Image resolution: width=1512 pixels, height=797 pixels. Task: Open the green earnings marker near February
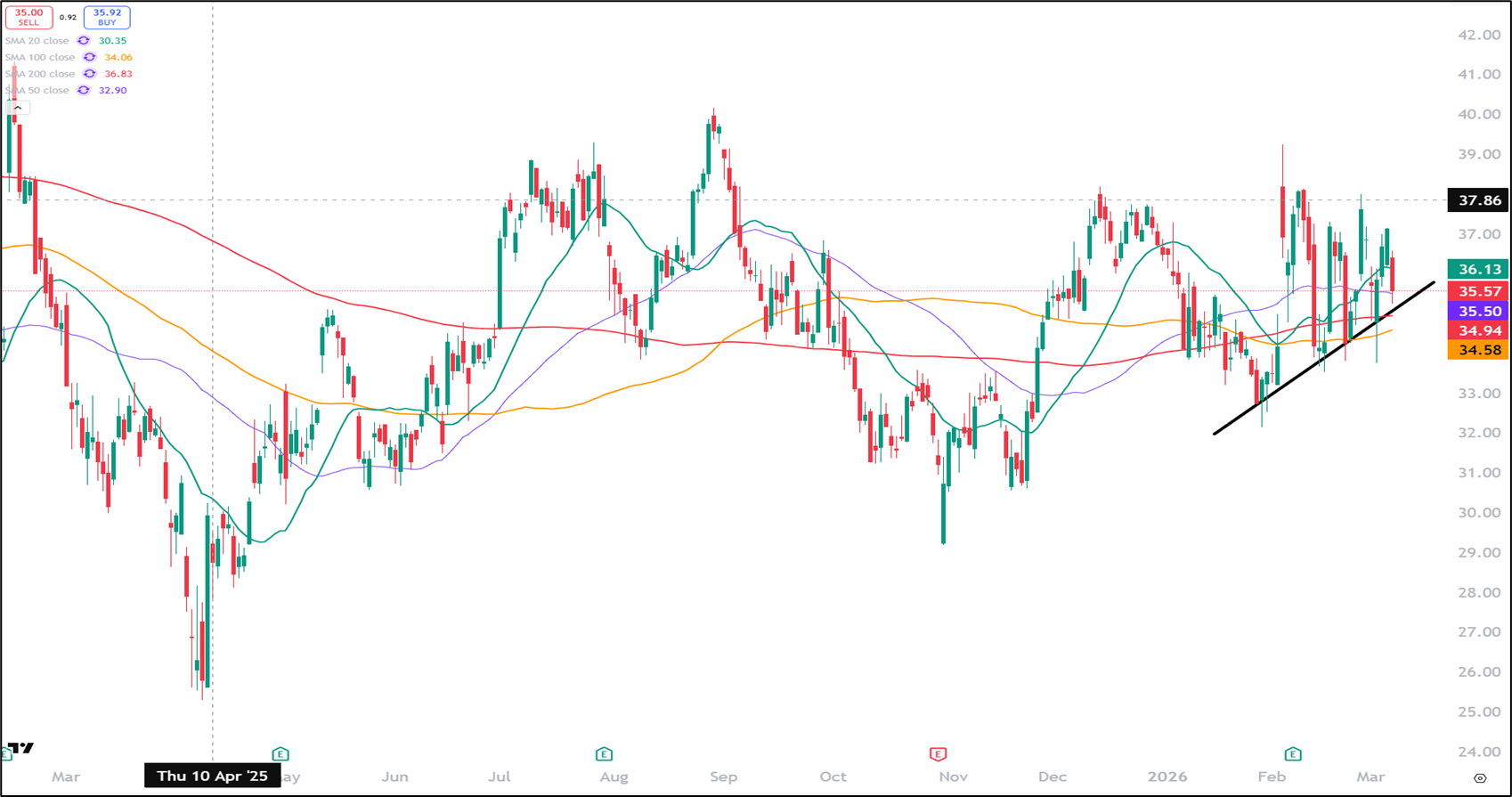coord(1293,754)
